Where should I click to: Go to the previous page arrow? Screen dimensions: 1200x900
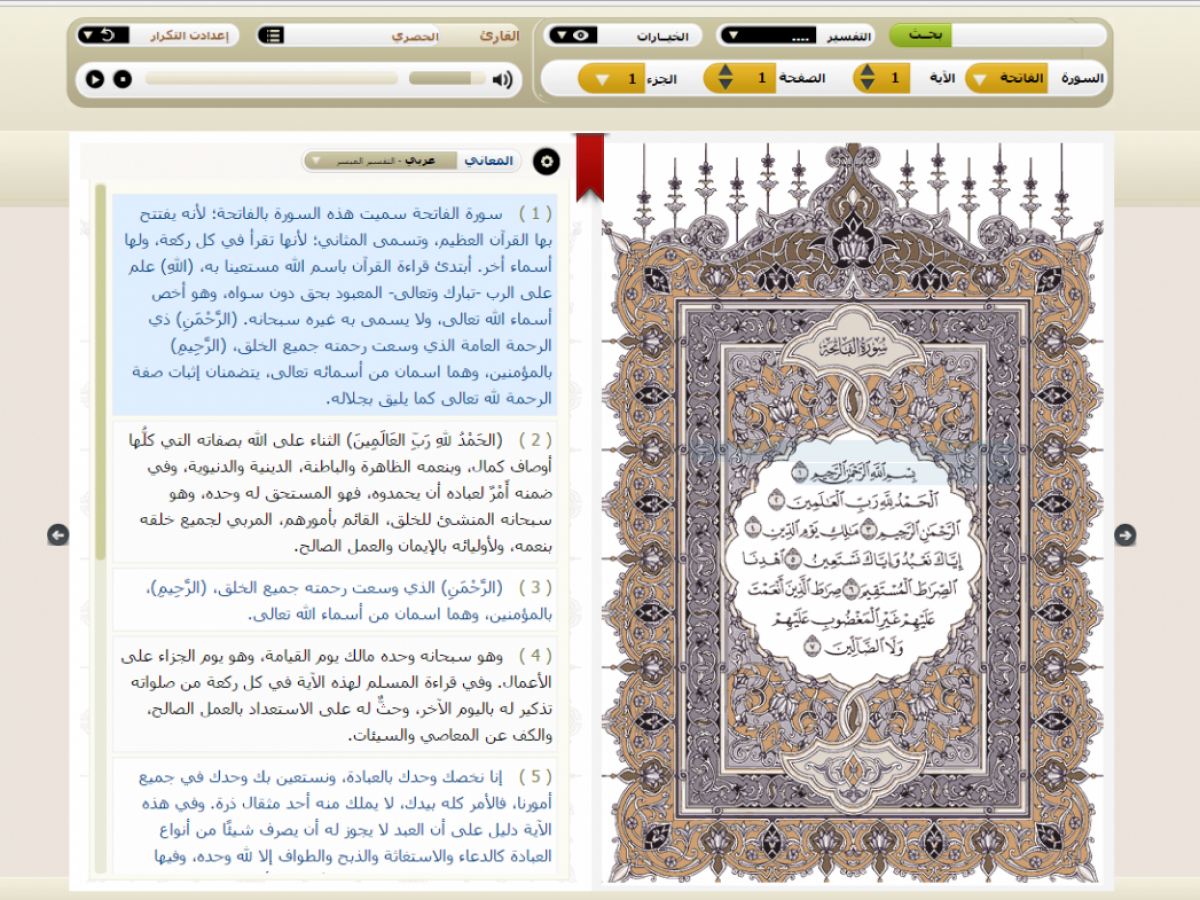[x=58, y=535]
